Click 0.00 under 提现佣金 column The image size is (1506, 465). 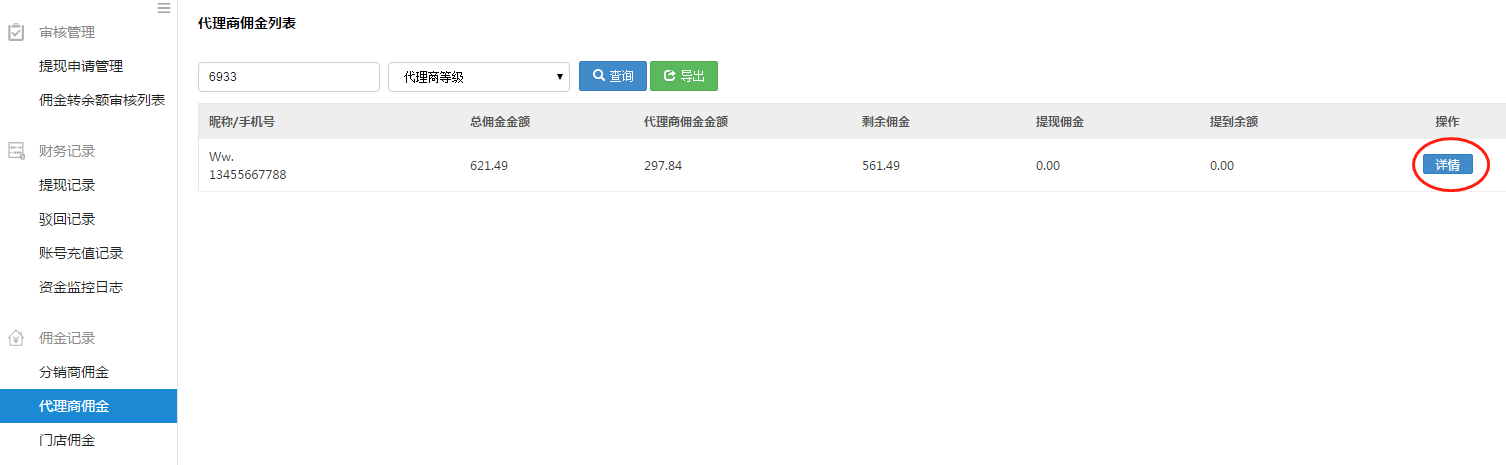click(1048, 166)
